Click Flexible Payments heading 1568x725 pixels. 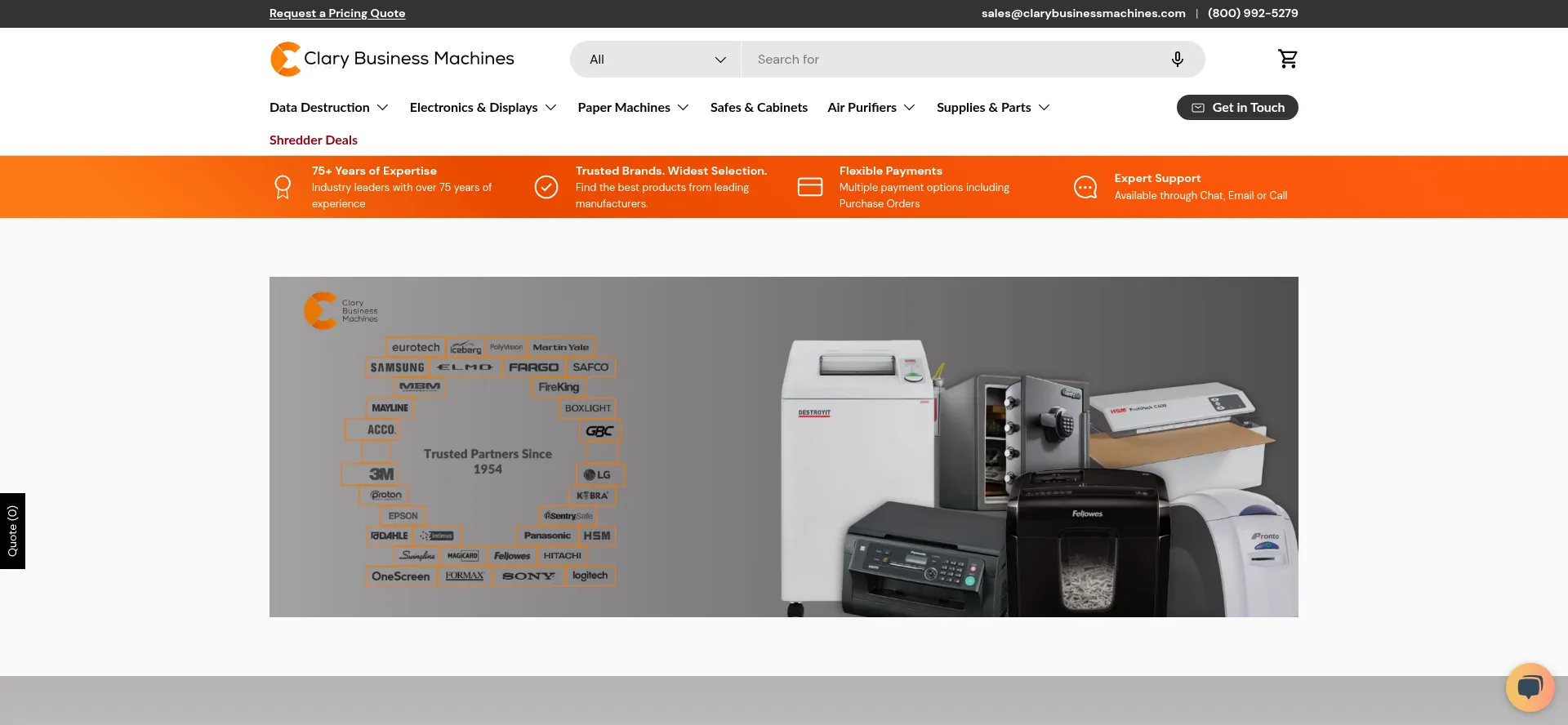click(891, 171)
